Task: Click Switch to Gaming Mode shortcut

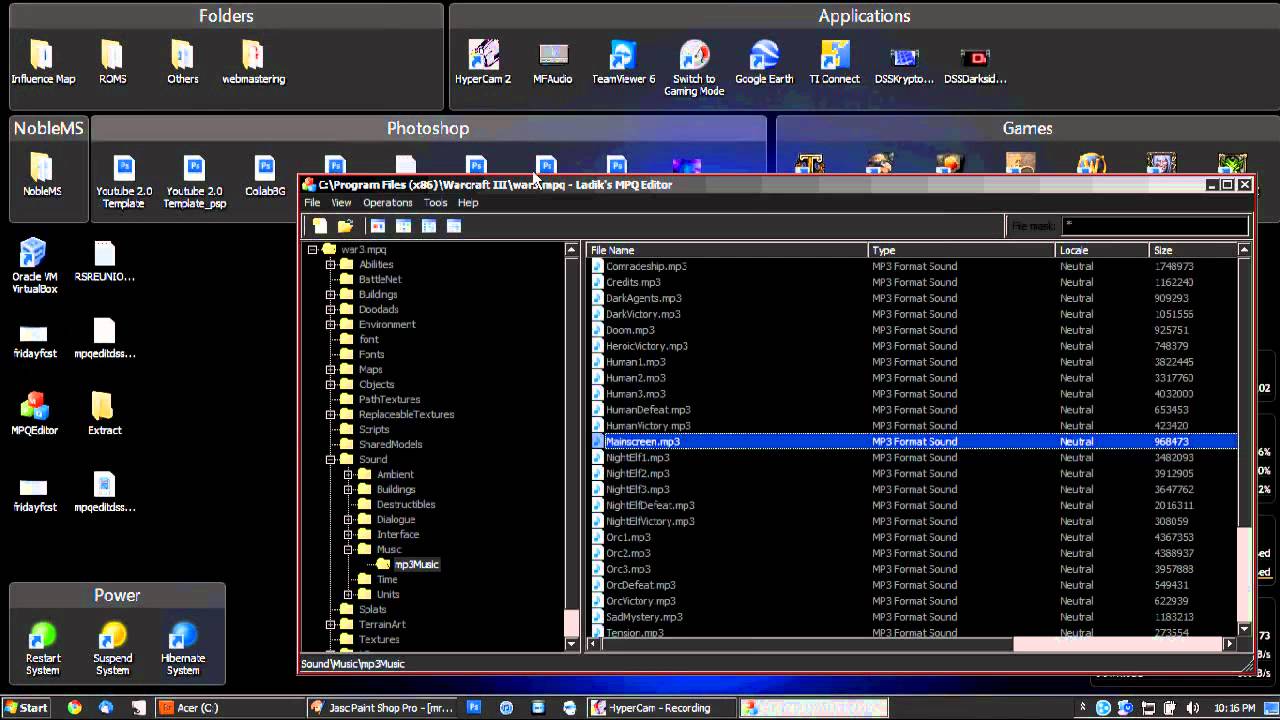Action: (x=694, y=68)
